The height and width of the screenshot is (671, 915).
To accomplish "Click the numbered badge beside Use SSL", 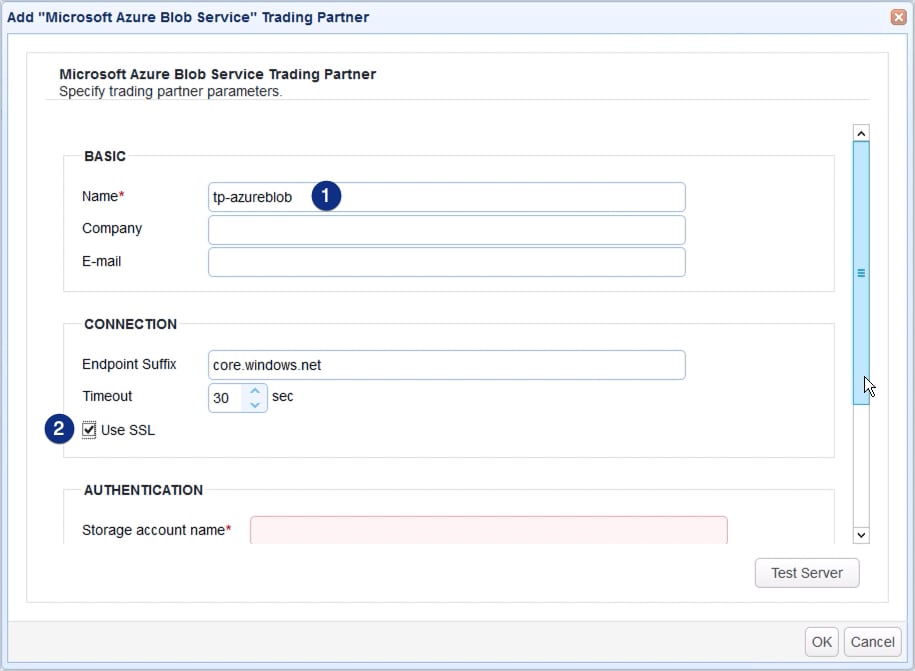I will (x=58, y=429).
